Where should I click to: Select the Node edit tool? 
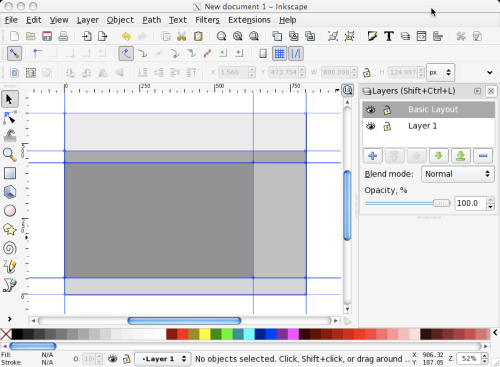click(10, 118)
